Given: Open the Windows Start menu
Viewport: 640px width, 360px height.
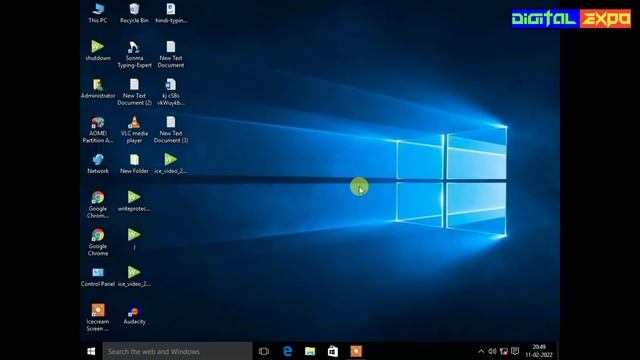Looking at the screenshot, I should pyautogui.click(x=91, y=351).
